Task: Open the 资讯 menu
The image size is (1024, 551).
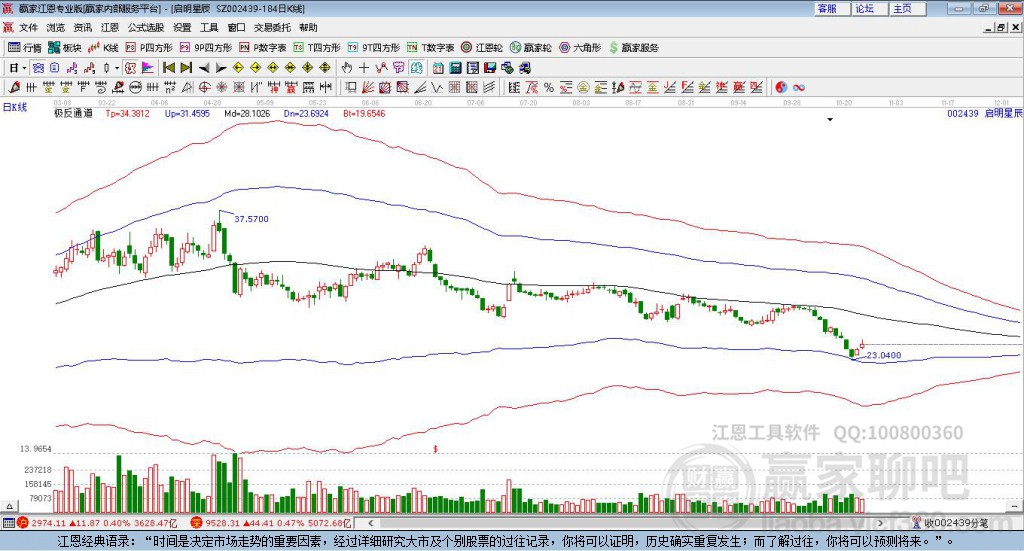Action: [x=82, y=27]
